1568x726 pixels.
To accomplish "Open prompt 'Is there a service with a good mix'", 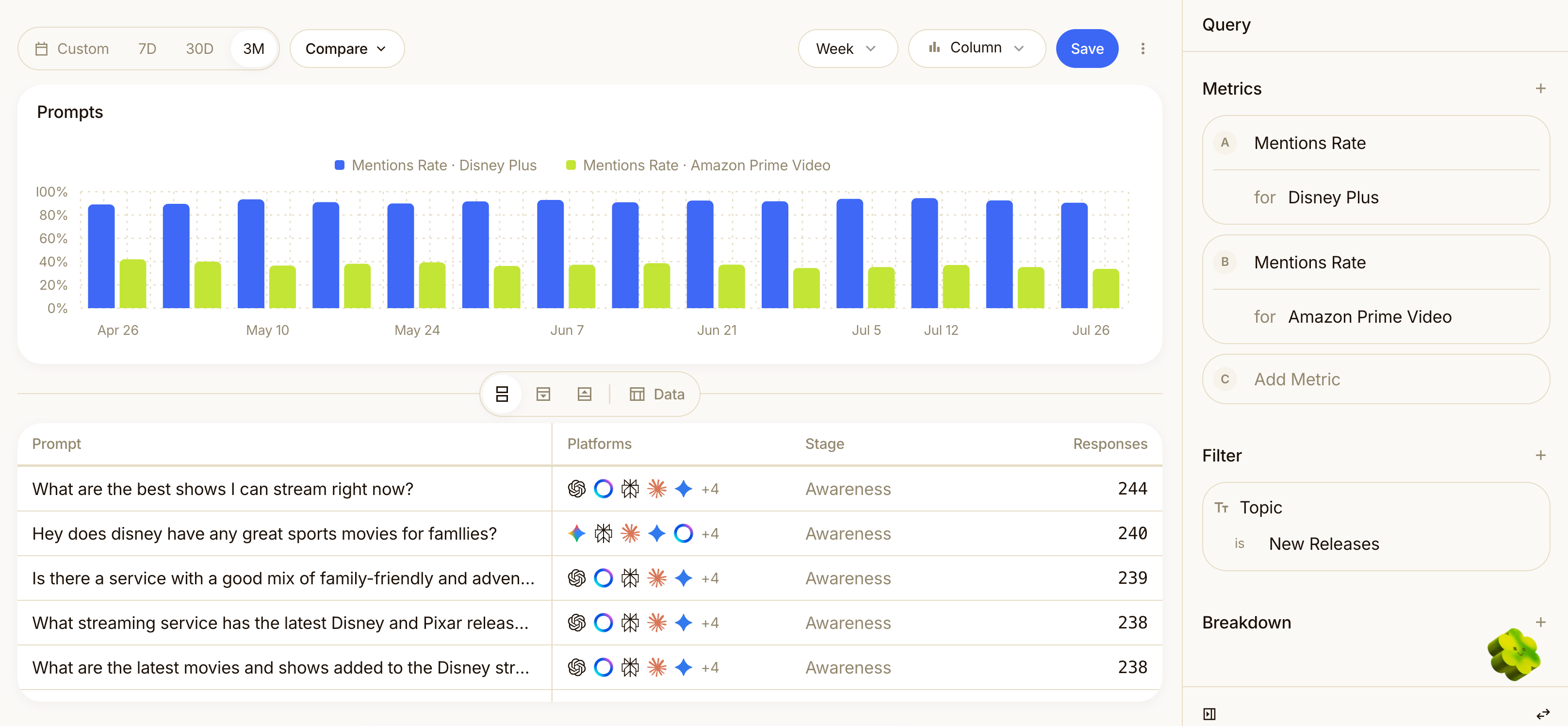I will (283, 578).
